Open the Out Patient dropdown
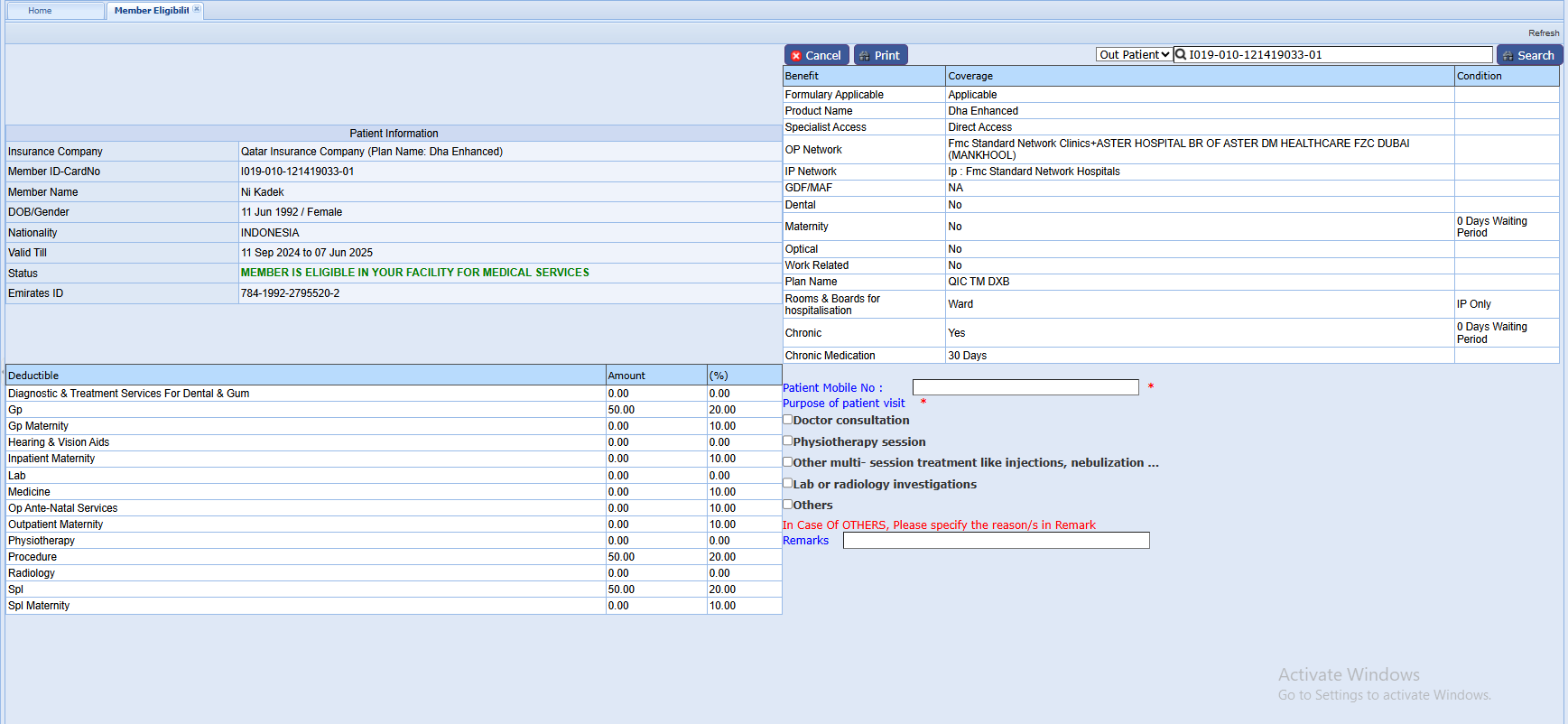1568x724 pixels. 1134,55
